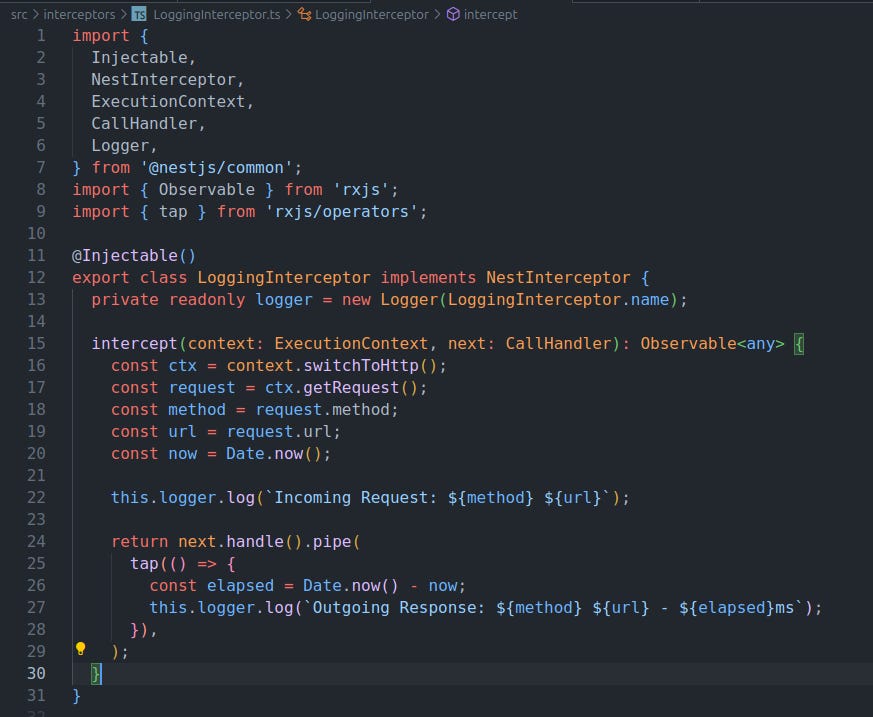873x717 pixels.
Task: Click the export keyword on line 12
Action: pos(101,277)
